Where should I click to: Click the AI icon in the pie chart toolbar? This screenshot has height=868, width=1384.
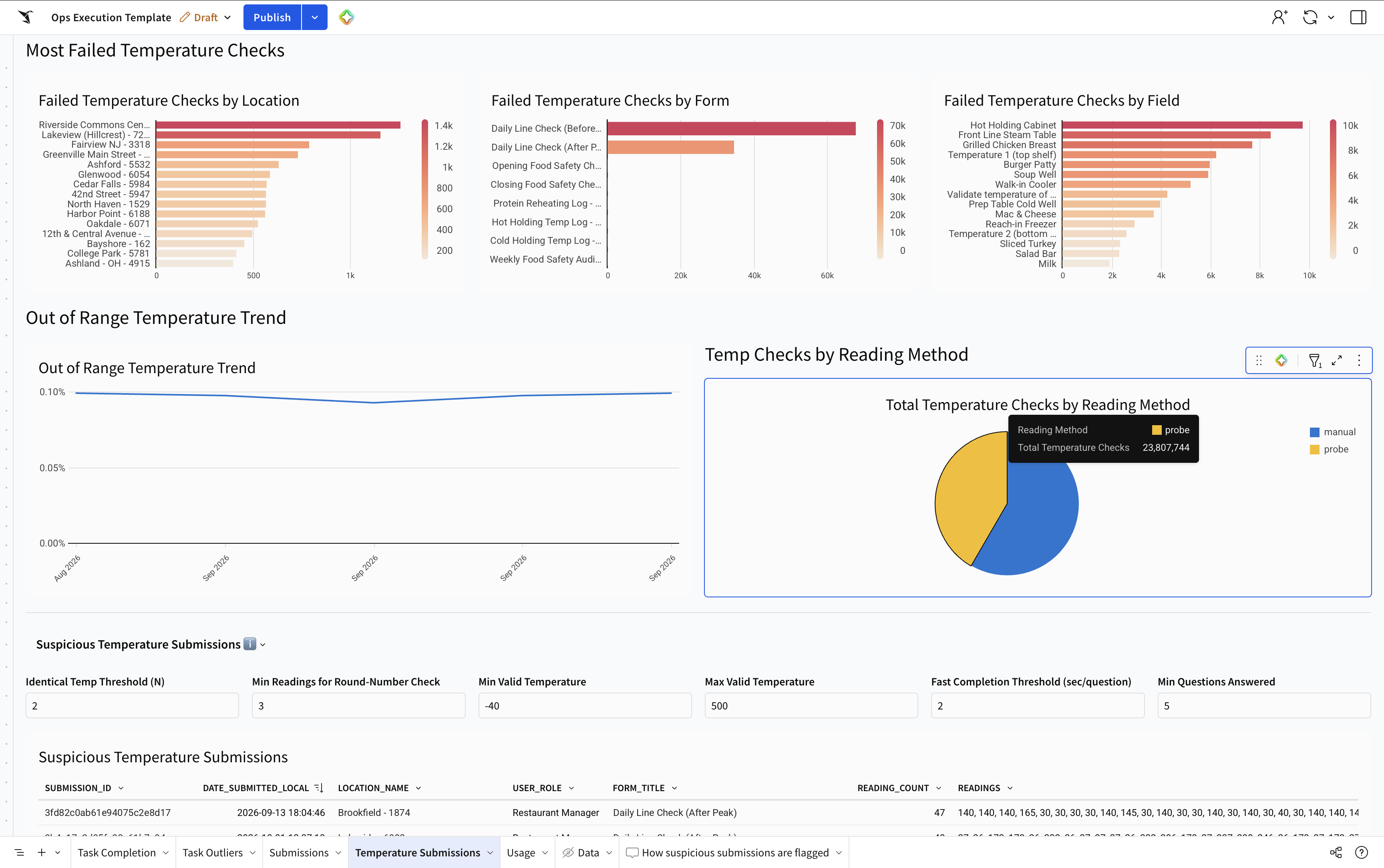1281,360
